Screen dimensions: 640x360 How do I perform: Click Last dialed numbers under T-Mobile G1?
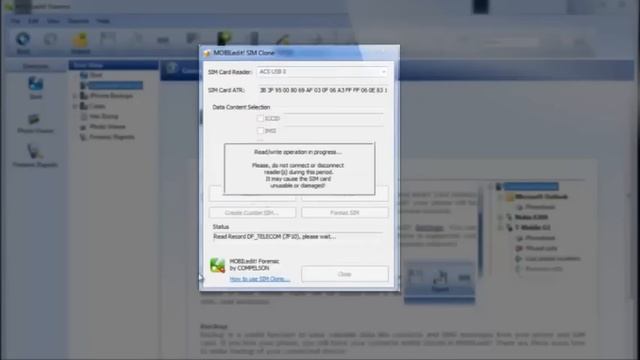(552, 258)
